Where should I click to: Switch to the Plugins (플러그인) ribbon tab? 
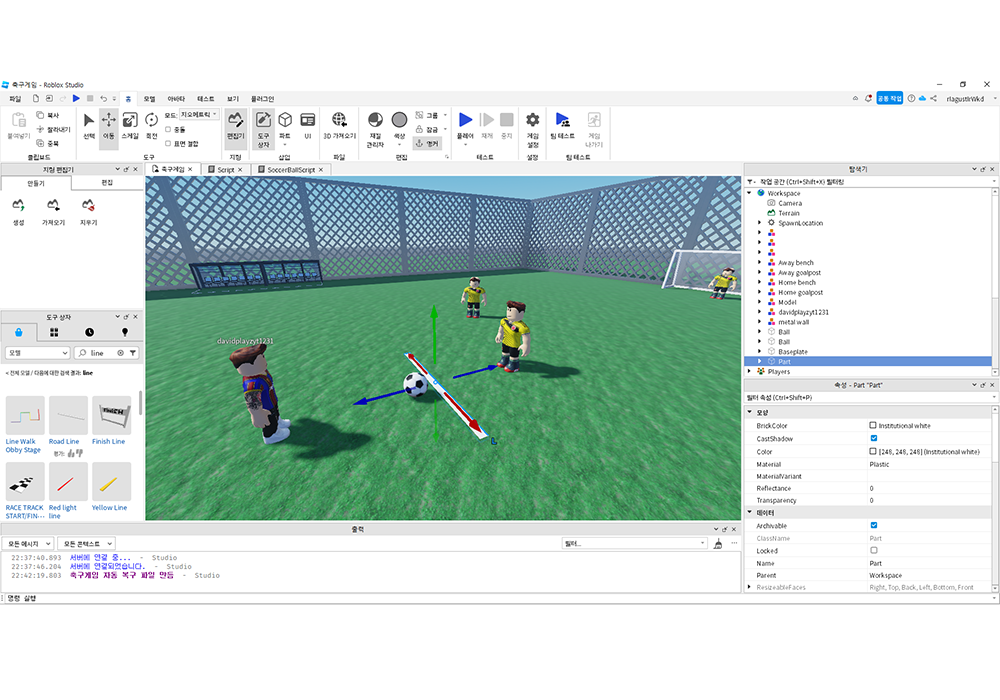pos(262,99)
